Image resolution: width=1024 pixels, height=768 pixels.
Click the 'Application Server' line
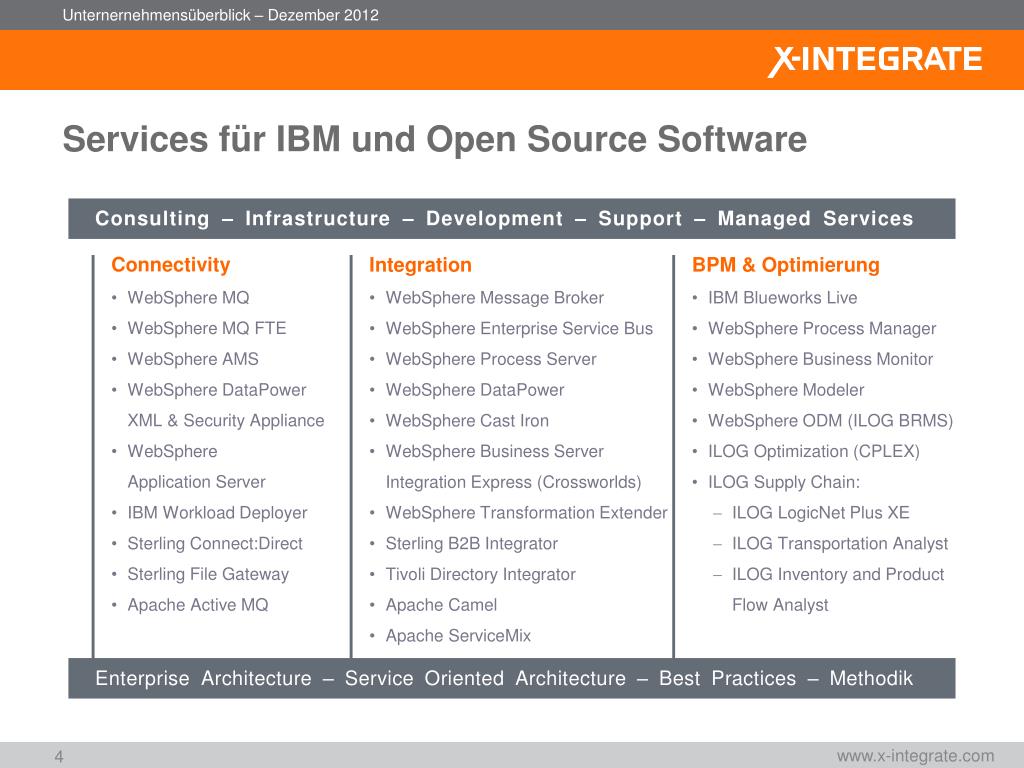[x=197, y=482]
